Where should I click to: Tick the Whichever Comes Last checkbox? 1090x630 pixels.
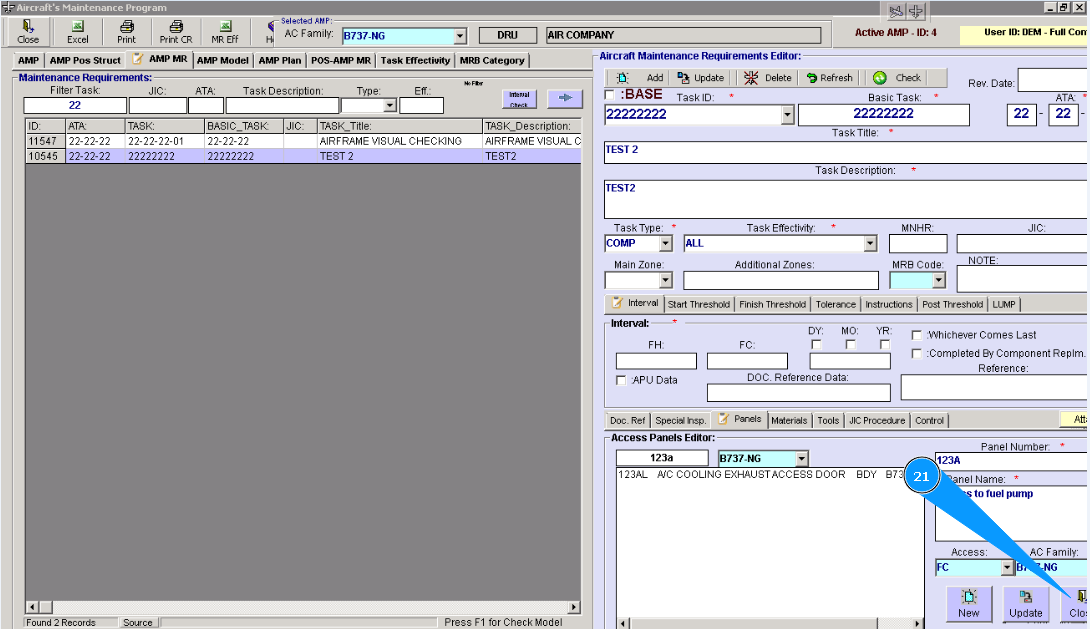point(917,335)
